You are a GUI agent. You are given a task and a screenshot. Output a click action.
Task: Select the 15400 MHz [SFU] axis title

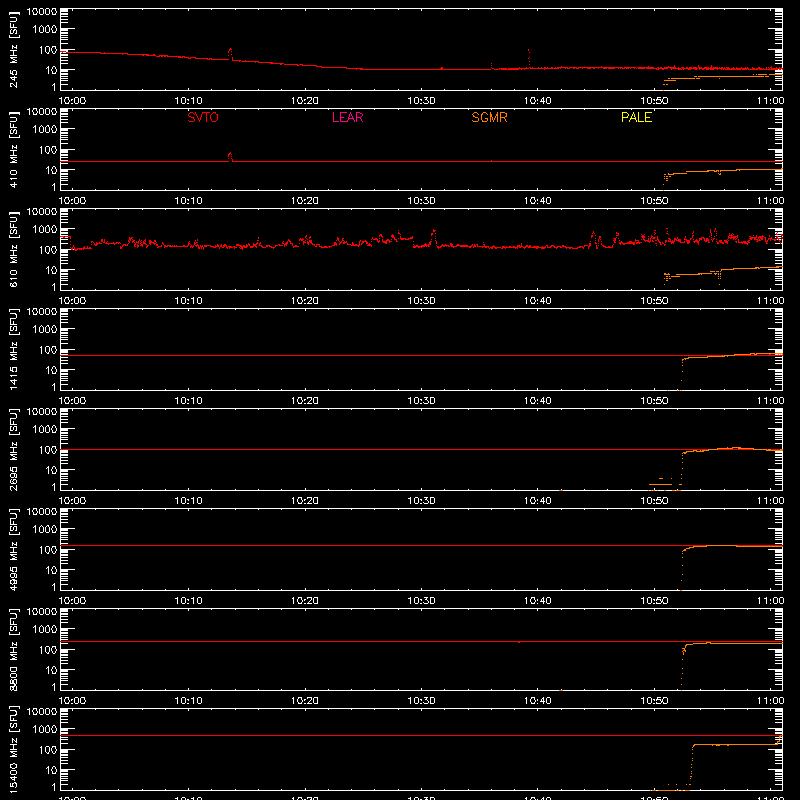(14, 749)
